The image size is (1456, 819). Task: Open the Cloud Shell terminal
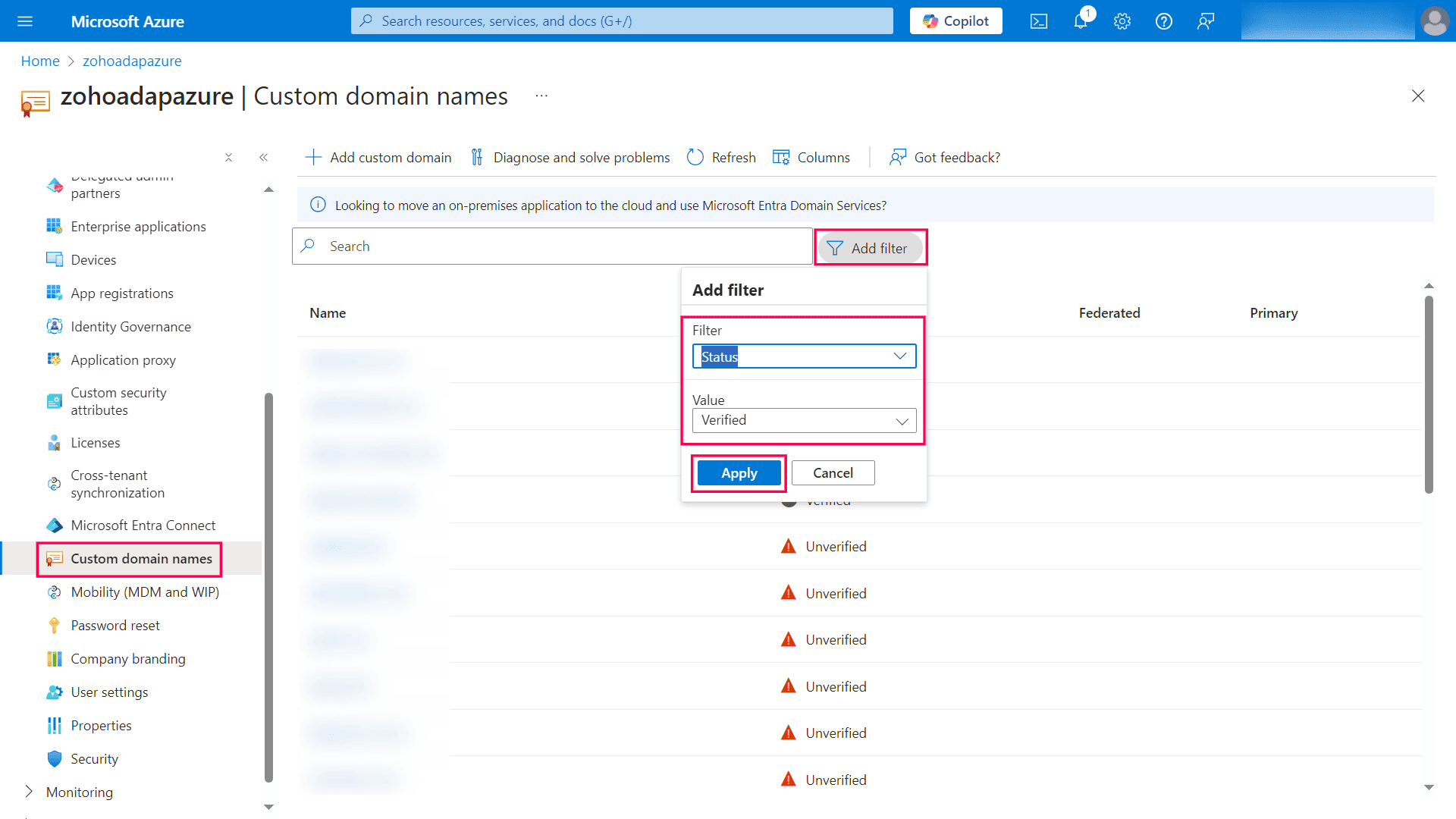click(x=1038, y=20)
